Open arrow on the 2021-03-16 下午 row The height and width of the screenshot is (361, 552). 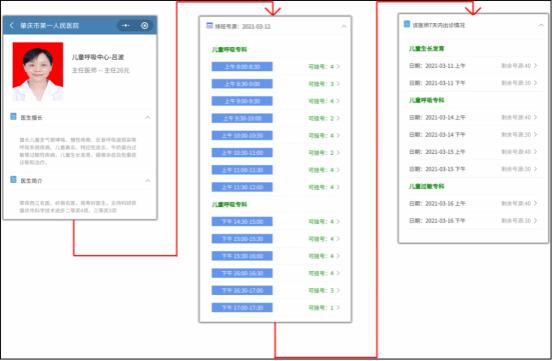535,220
